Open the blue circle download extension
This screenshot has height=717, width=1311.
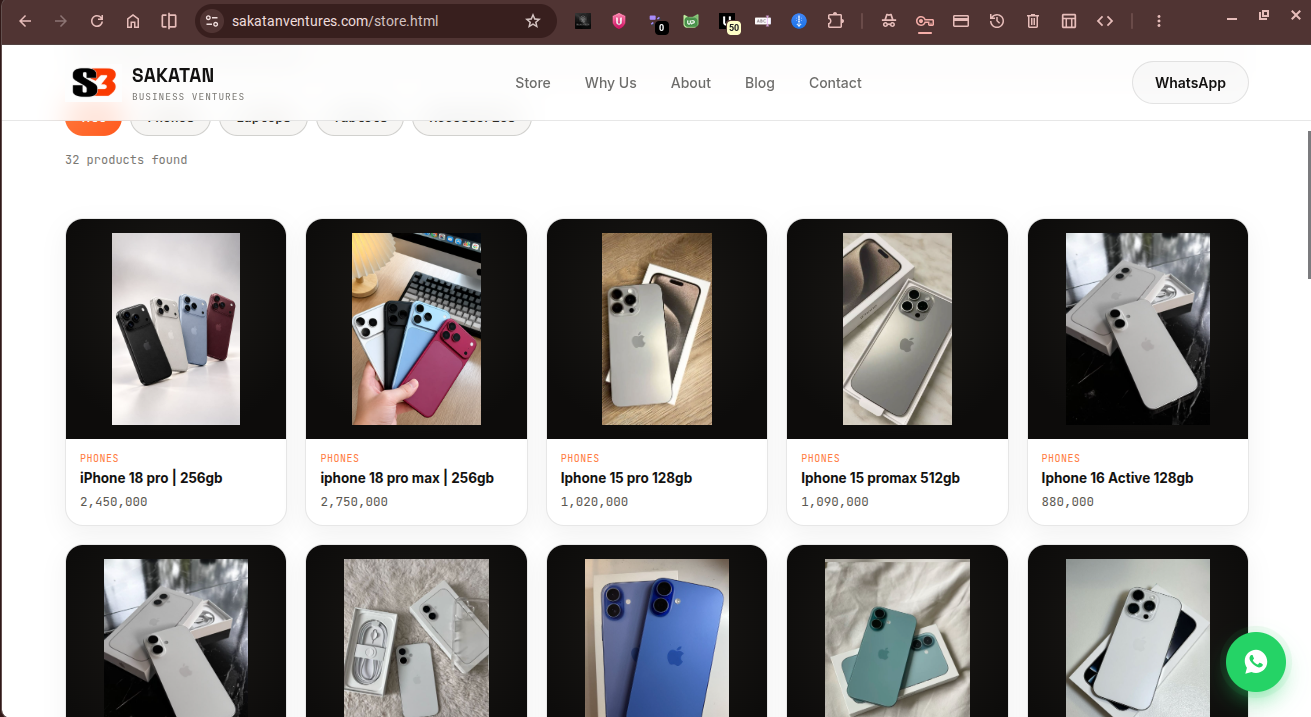[x=799, y=21]
